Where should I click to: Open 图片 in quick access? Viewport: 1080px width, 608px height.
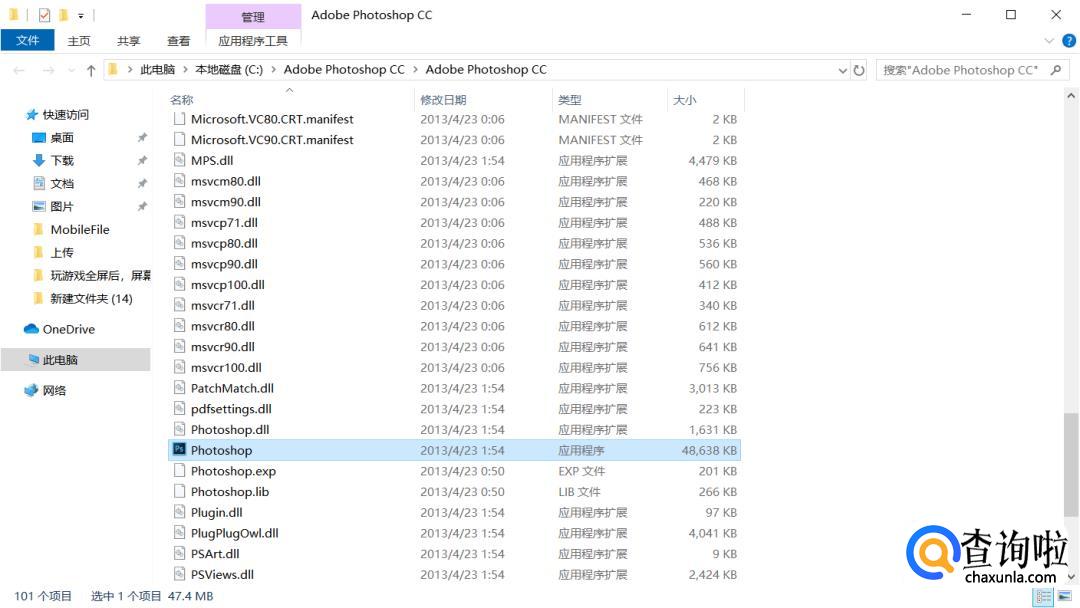[61, 207]
